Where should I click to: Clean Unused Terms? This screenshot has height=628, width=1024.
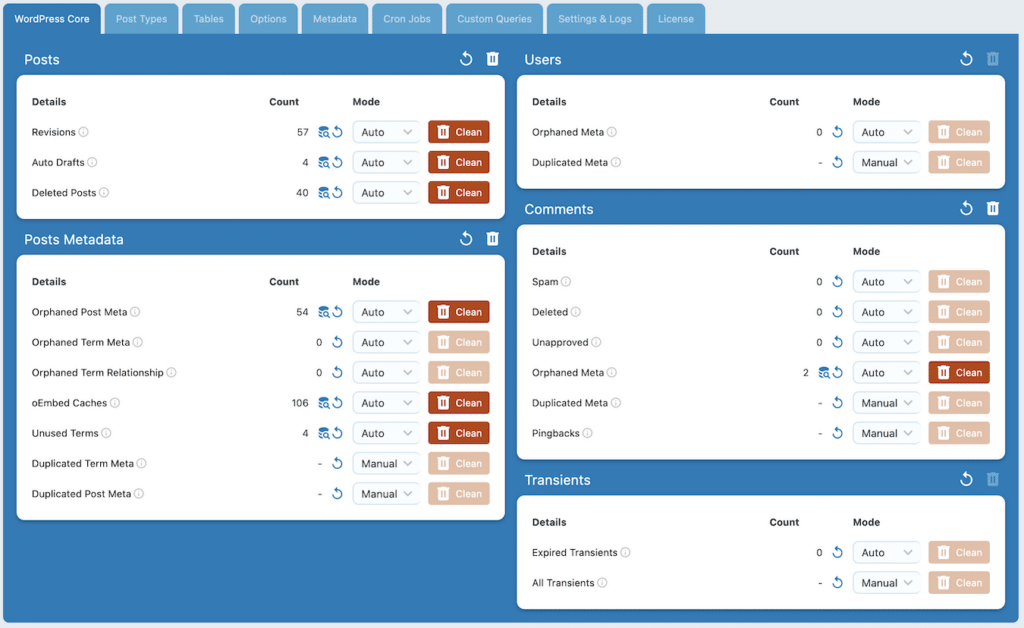(x=458, y=433)
